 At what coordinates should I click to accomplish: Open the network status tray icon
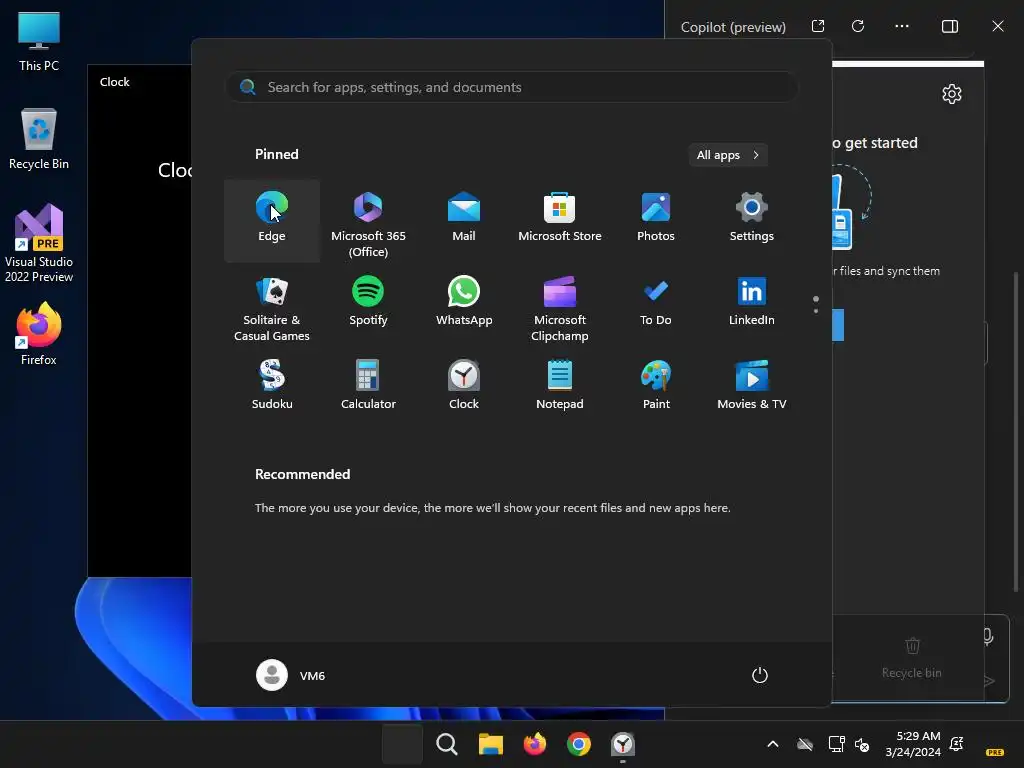click(x=836, y=744)
